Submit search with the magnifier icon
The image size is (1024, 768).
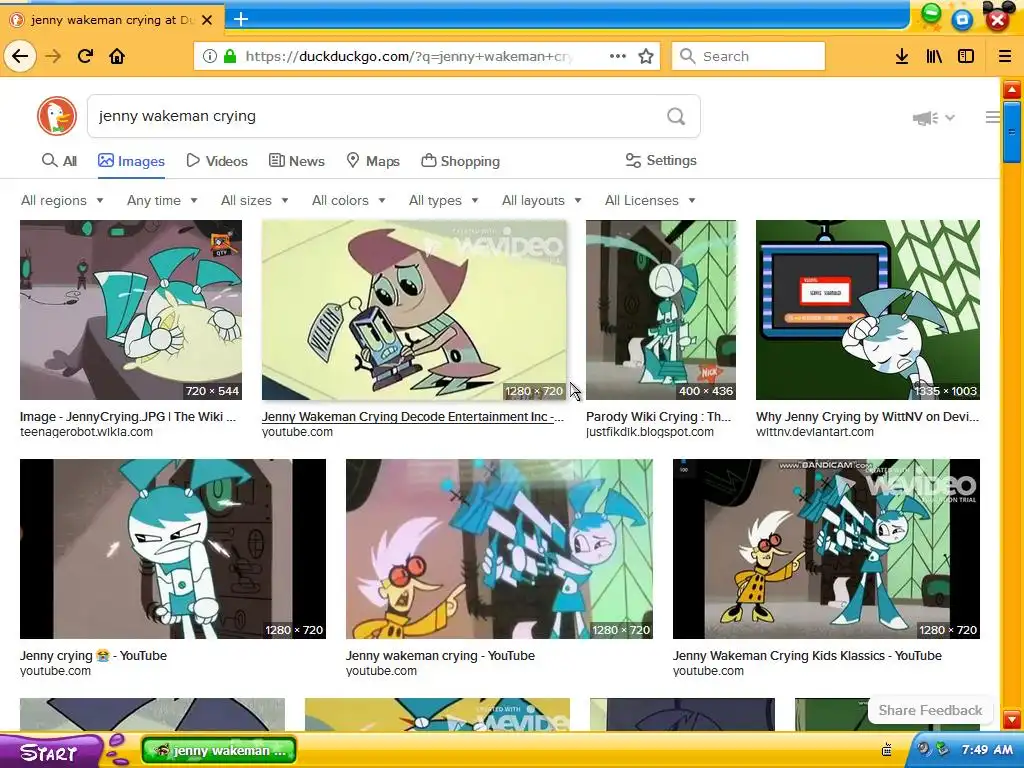(676, 116)
